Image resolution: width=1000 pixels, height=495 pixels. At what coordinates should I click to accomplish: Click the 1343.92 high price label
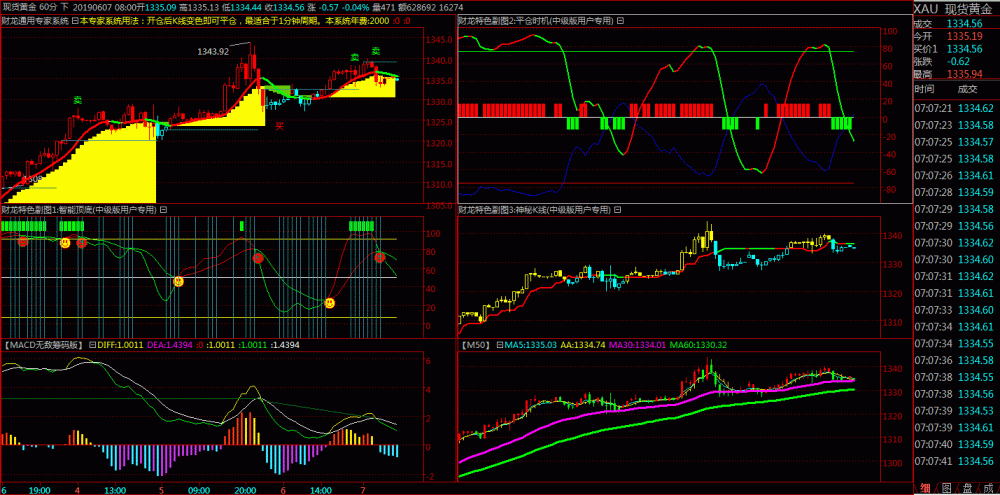[213, 52]
